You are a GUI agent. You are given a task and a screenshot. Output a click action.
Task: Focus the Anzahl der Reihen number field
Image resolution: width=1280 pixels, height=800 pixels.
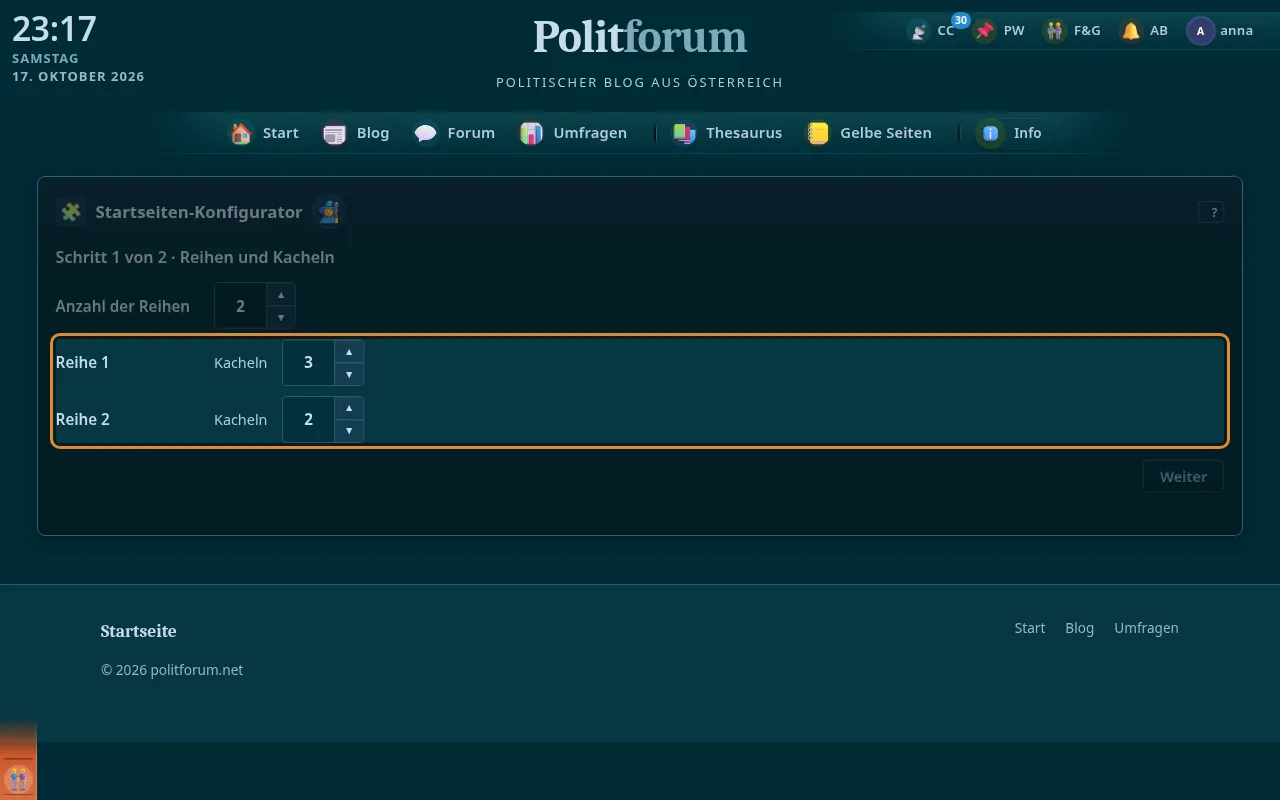click(240, 306)
